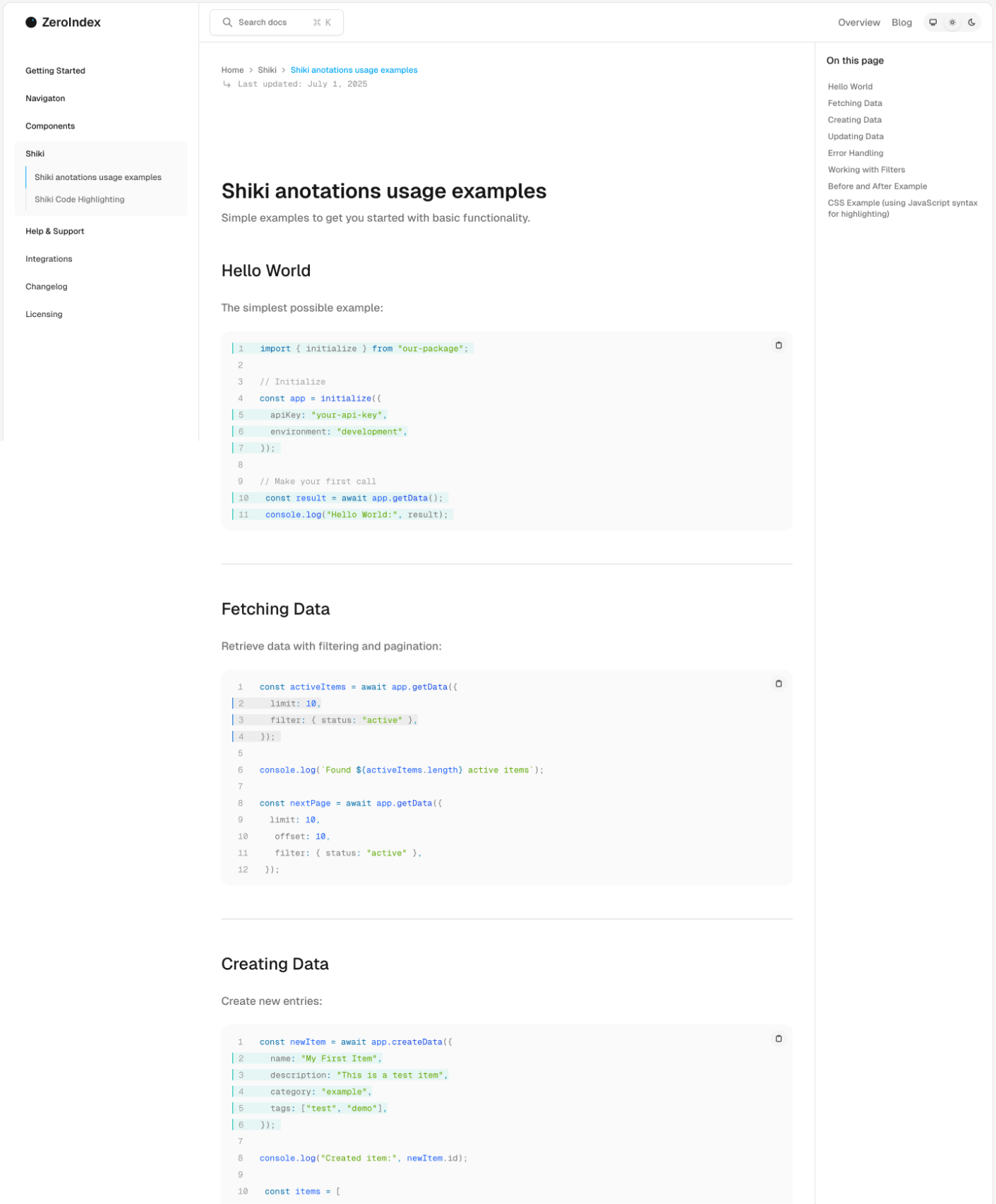Copy the Hello World code block
The height and width of the screenshot is (1204, 996).
(x=779, y=345)
